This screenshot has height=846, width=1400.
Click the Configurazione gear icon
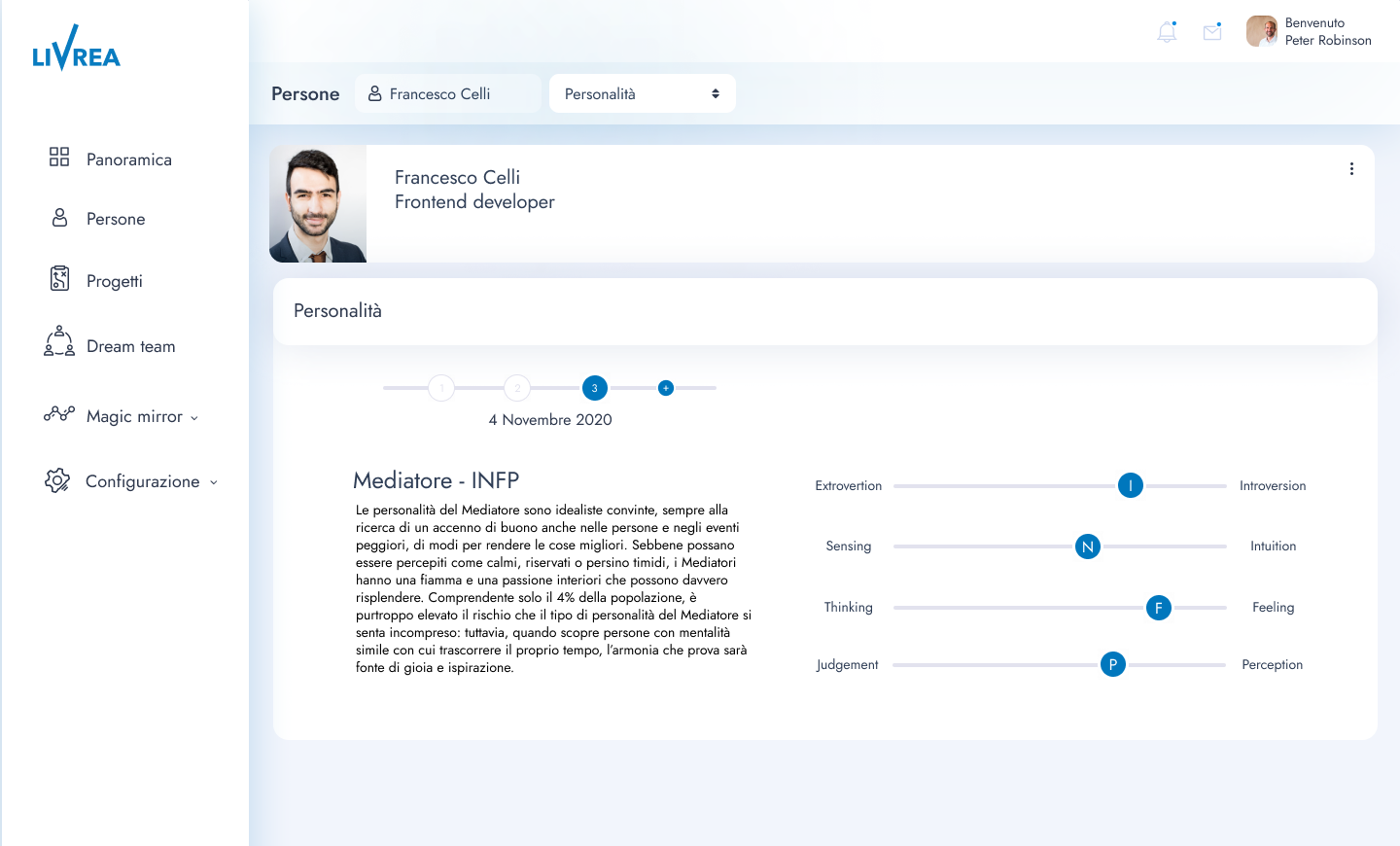[57, 480]
